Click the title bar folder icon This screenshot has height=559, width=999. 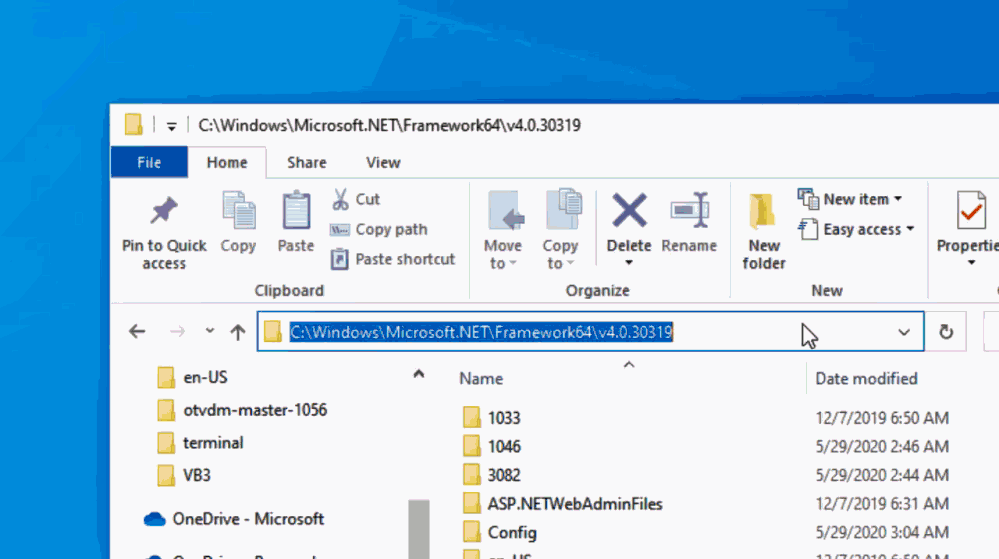click(x=133, y=124)
